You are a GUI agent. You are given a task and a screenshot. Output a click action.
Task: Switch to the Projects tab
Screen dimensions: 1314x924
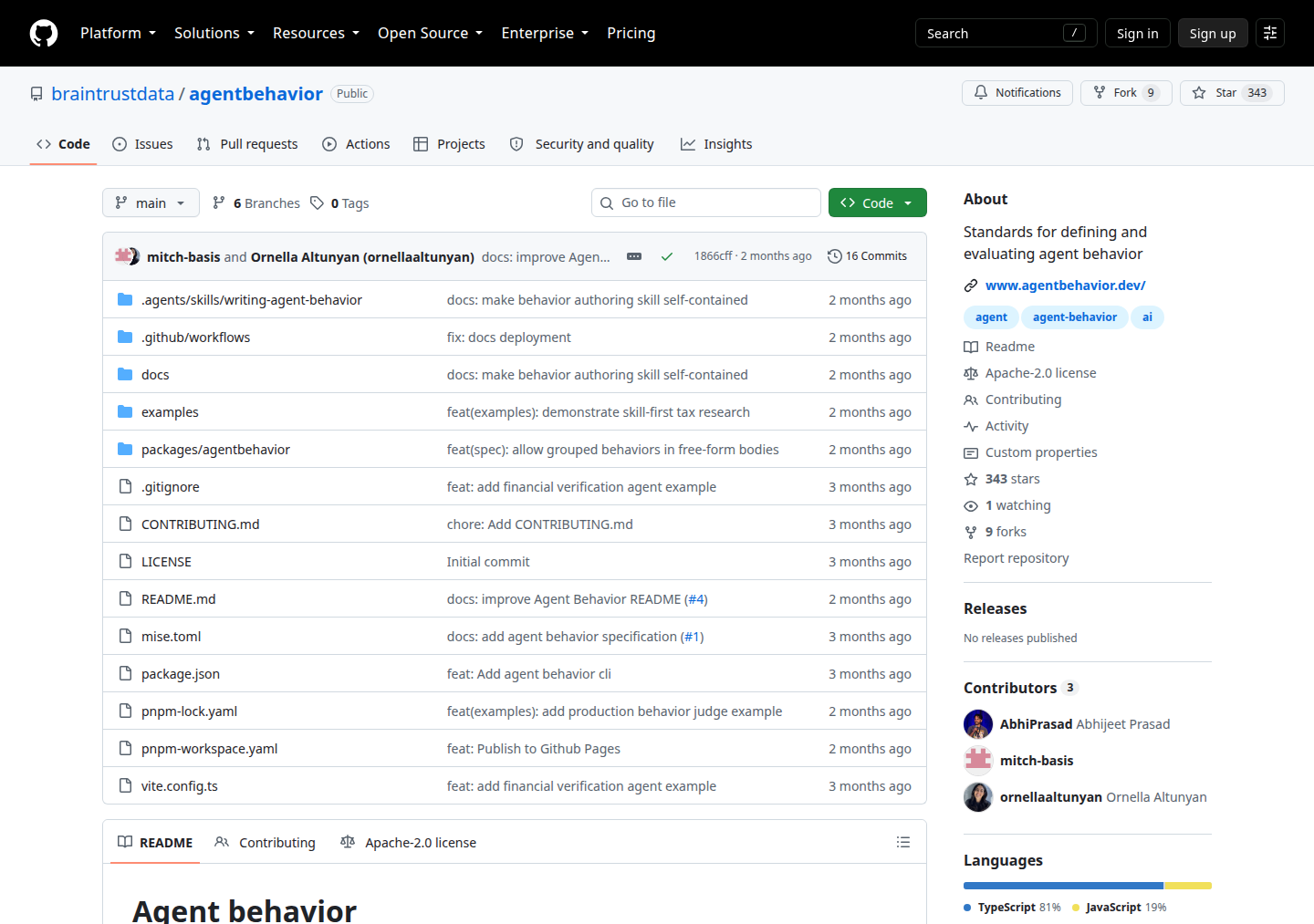pos(449,144)
